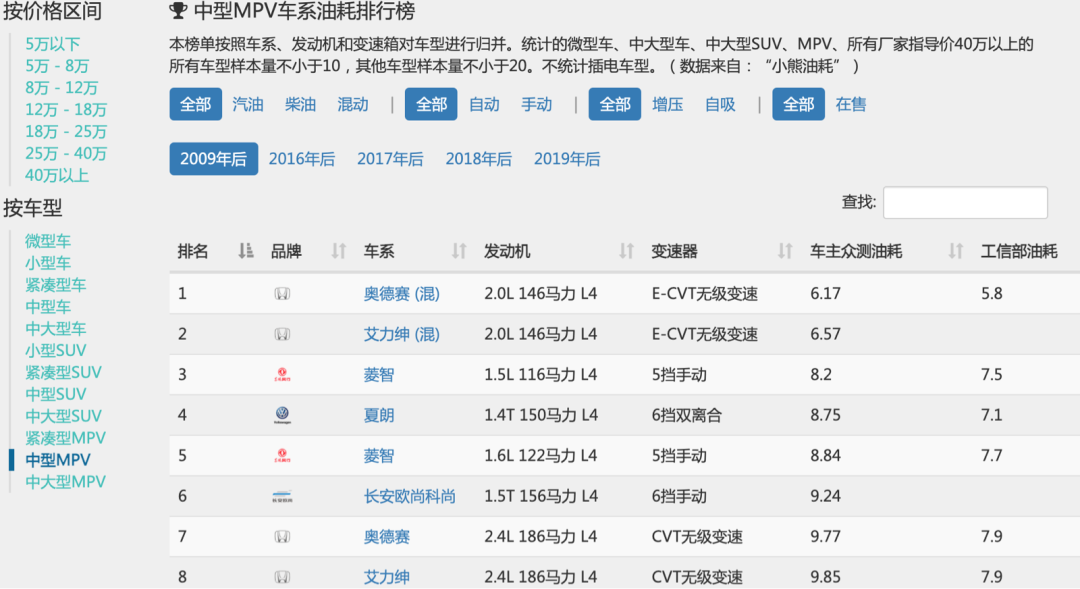Image resolution: width=1080 pixels, height=589 pixels.
Task: Filter by 增压 engines
Action: coord(667,104)
